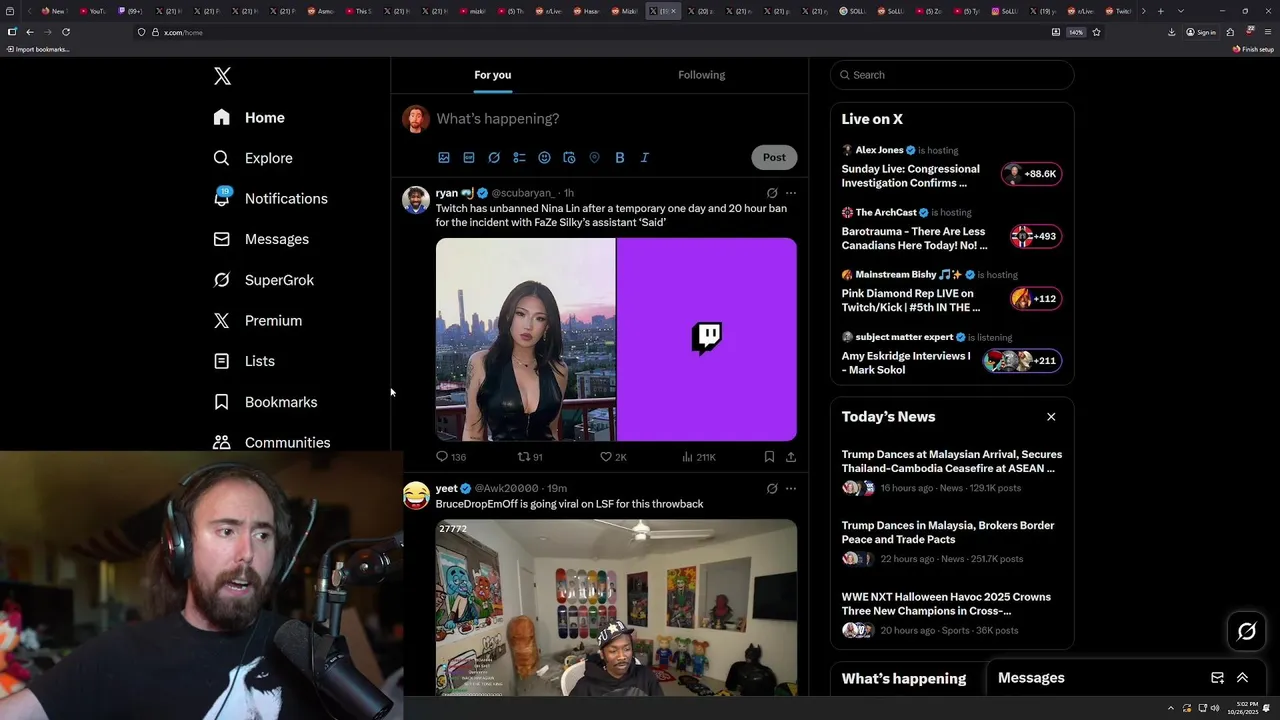
Task: Schedule the post with calendar icon
Action: pyautogui.click(x=569, y=158)
